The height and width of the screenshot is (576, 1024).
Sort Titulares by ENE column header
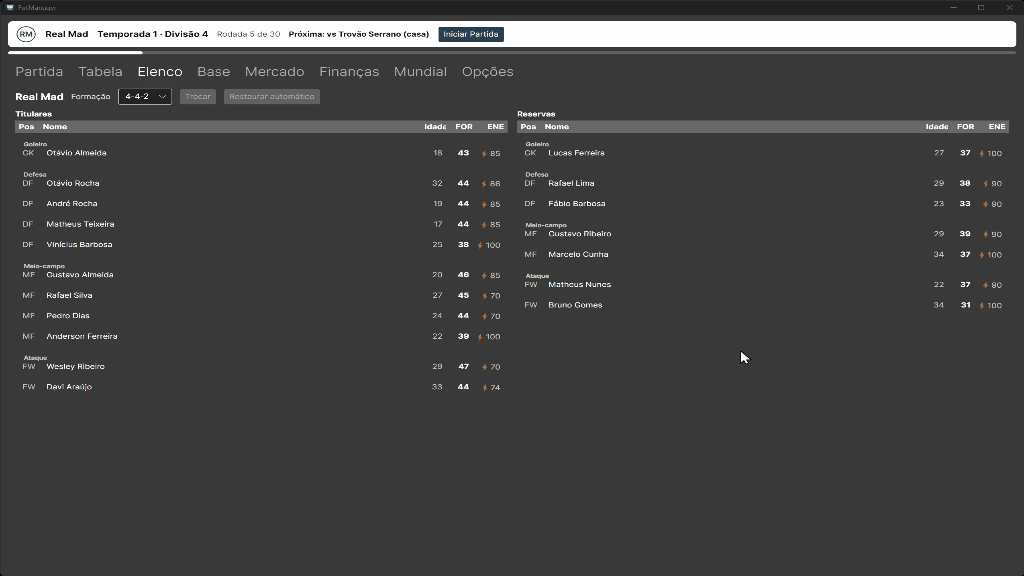point(496,127)
